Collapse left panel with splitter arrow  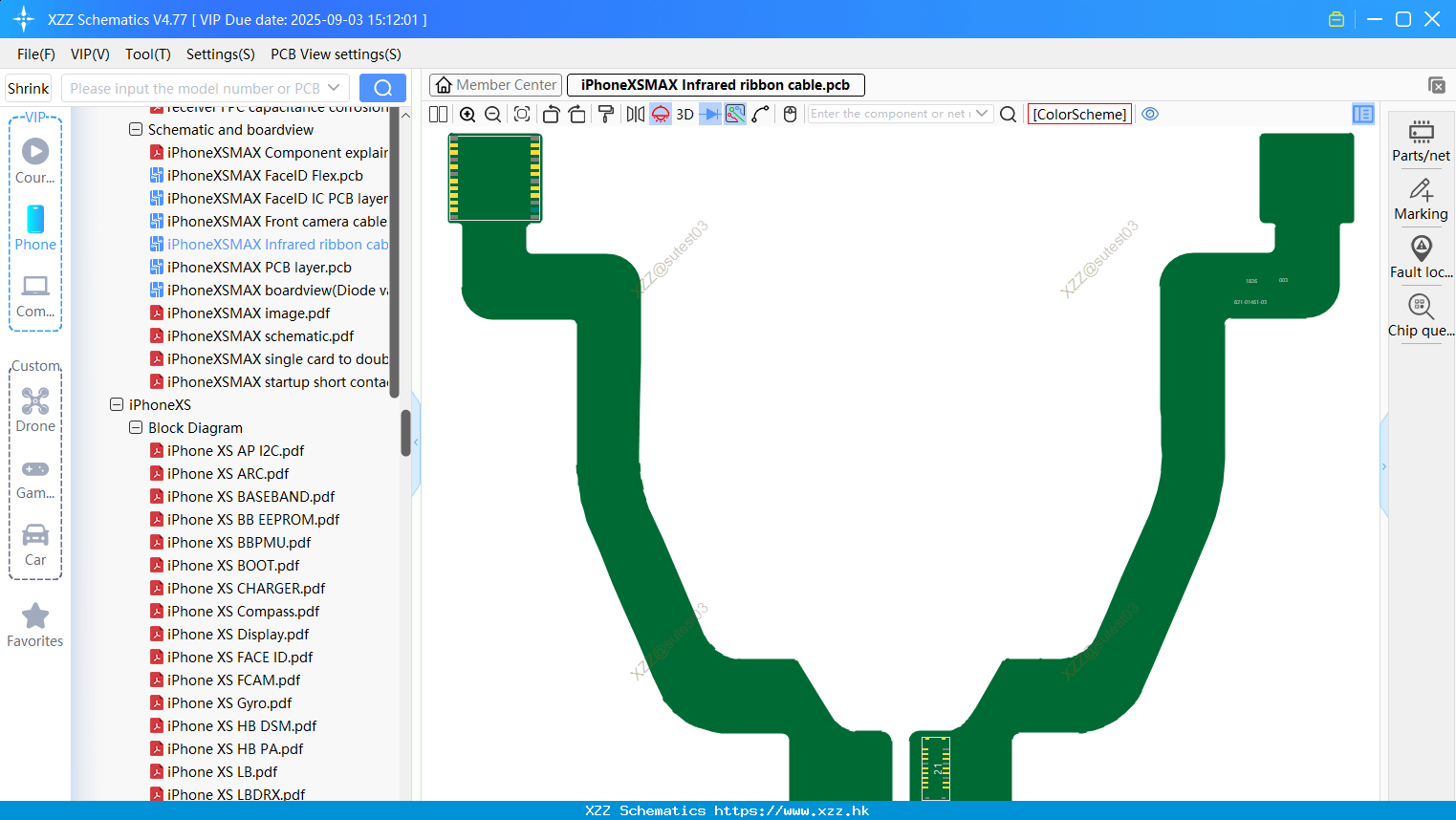416,442
